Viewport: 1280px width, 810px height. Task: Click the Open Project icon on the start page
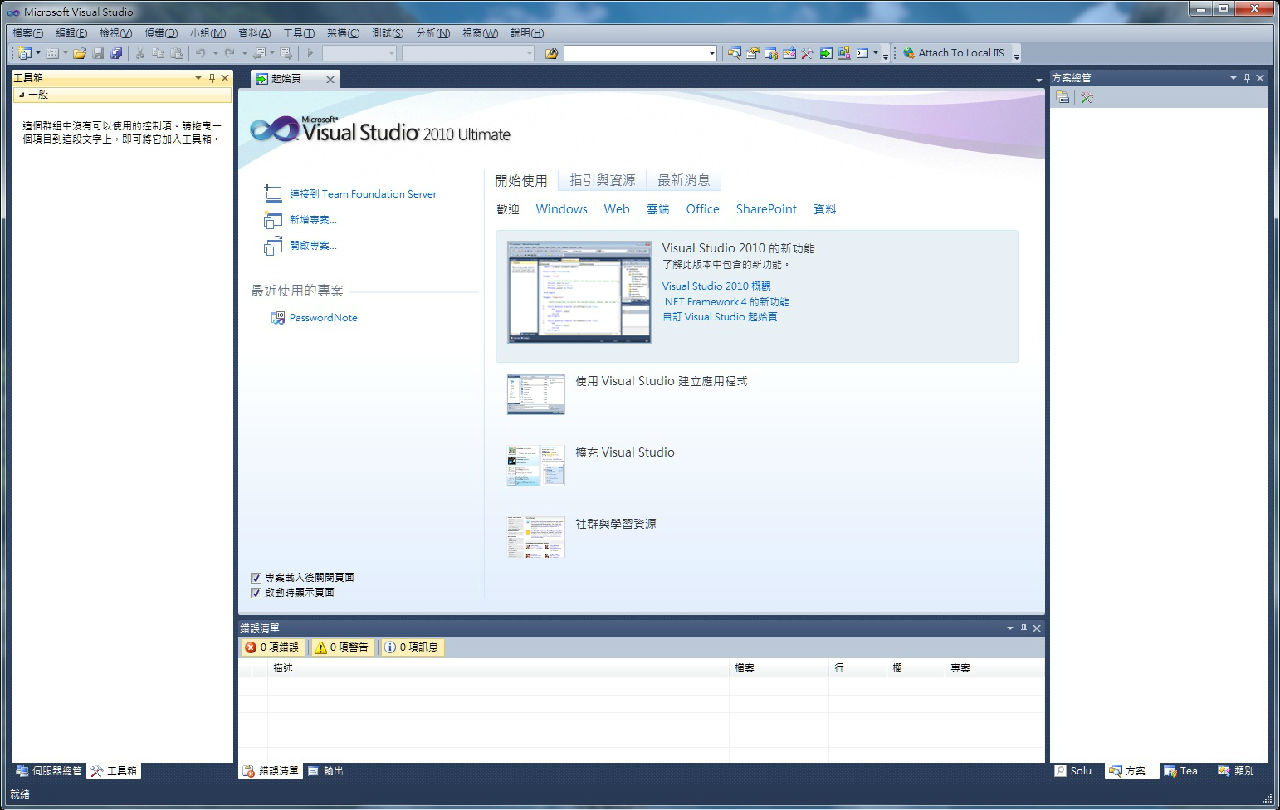(x=274, y=245)
